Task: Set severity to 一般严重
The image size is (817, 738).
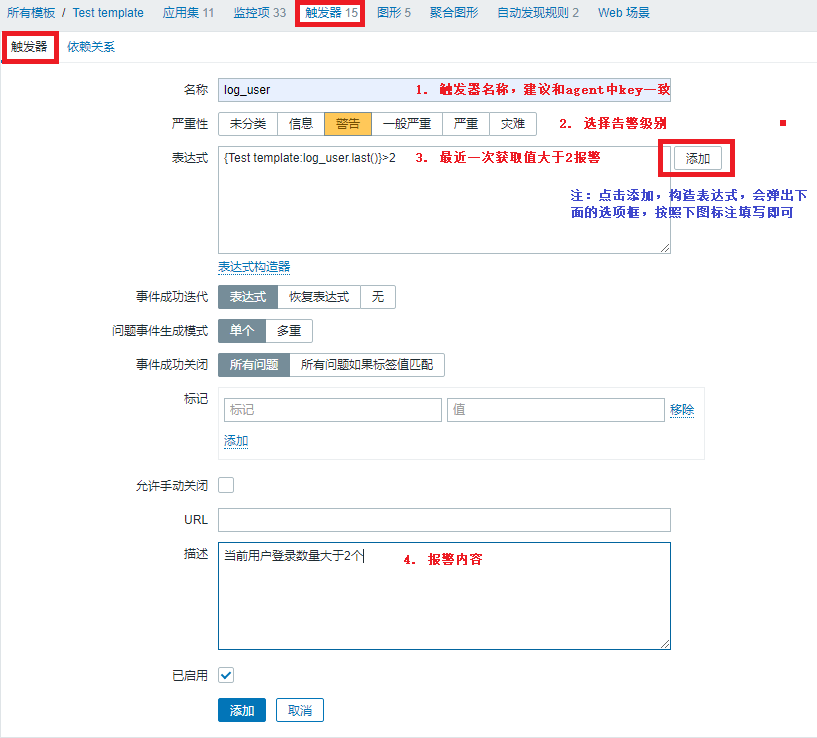Action: [x=407, y=124]
